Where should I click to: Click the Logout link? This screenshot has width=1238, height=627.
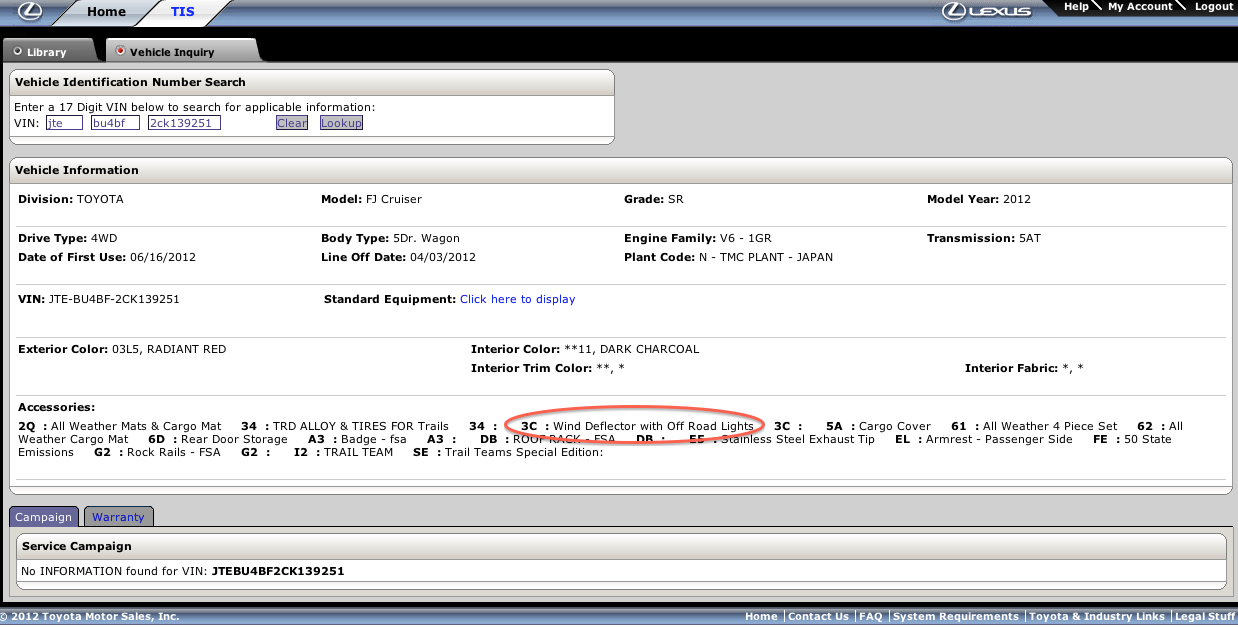pyautogui.click(x=1213, y=7)
